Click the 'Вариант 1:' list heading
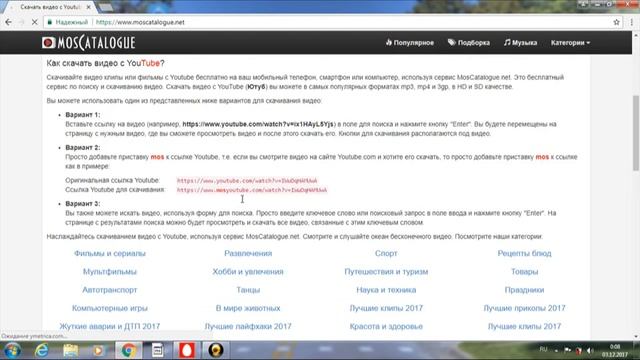Image resolution: width=640 pixels, height=360 pixels. pyautogui.click(x=82, y=115)
